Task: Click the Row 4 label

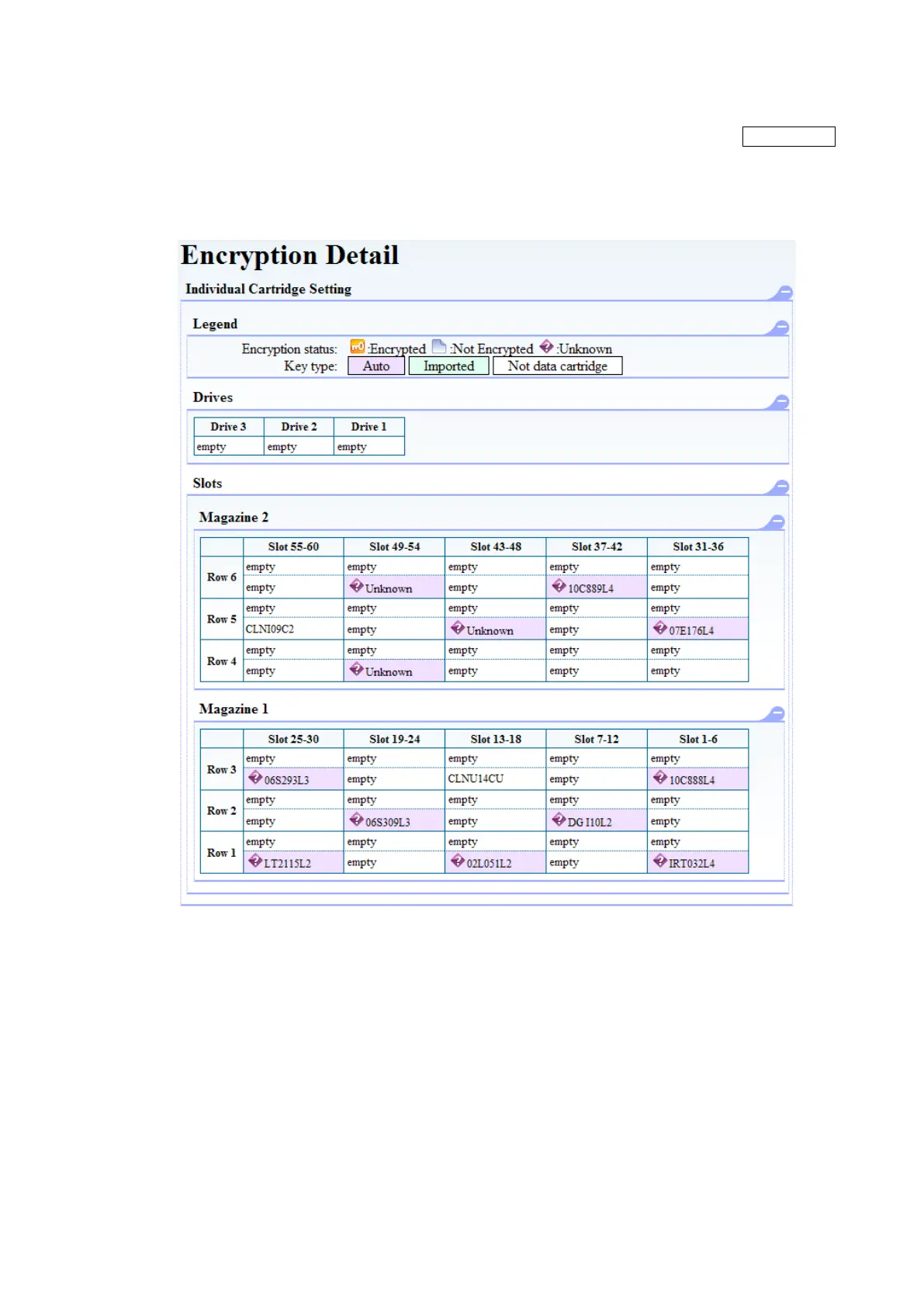Action: [222, 661]
